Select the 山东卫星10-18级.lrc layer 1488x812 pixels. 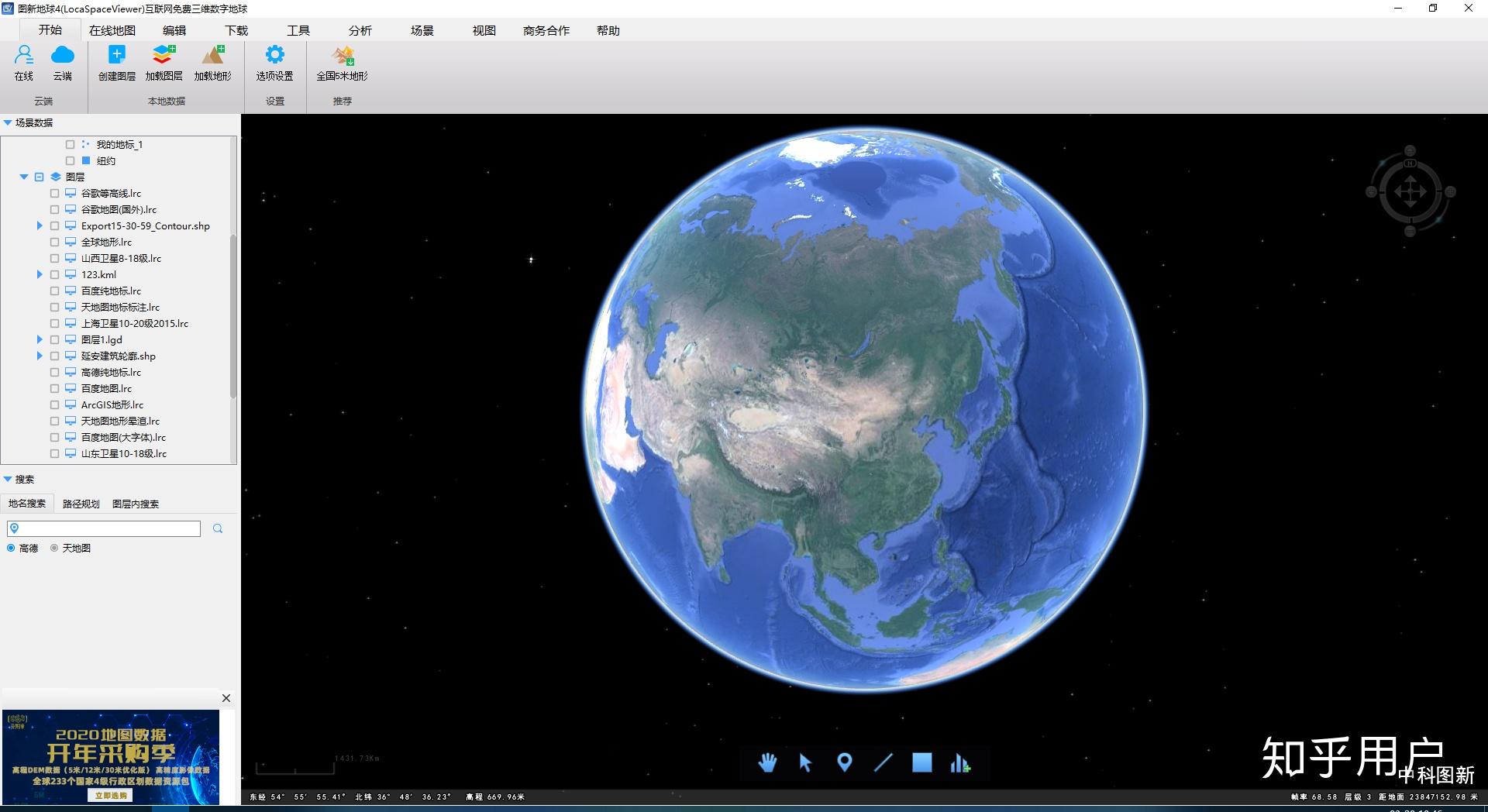click(x=124, y=453)
